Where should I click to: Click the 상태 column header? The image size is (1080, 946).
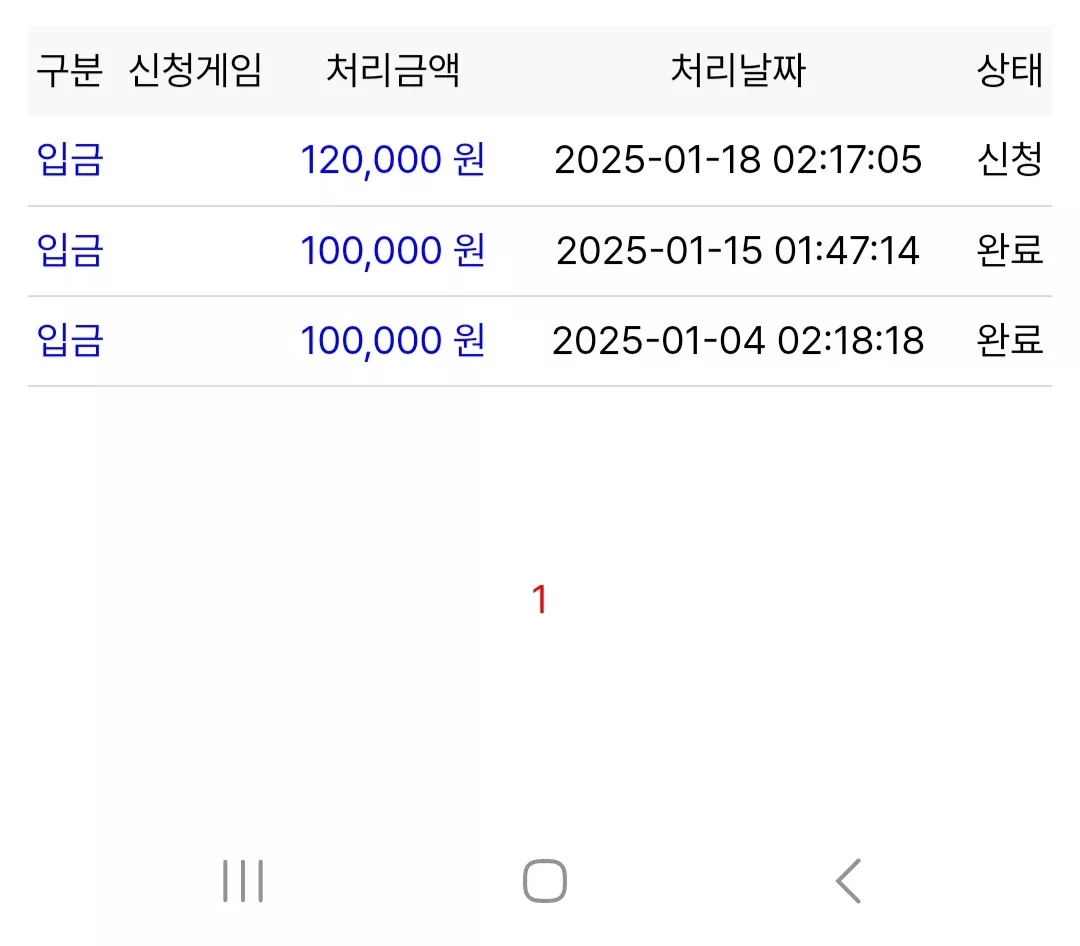point(1010,70)
